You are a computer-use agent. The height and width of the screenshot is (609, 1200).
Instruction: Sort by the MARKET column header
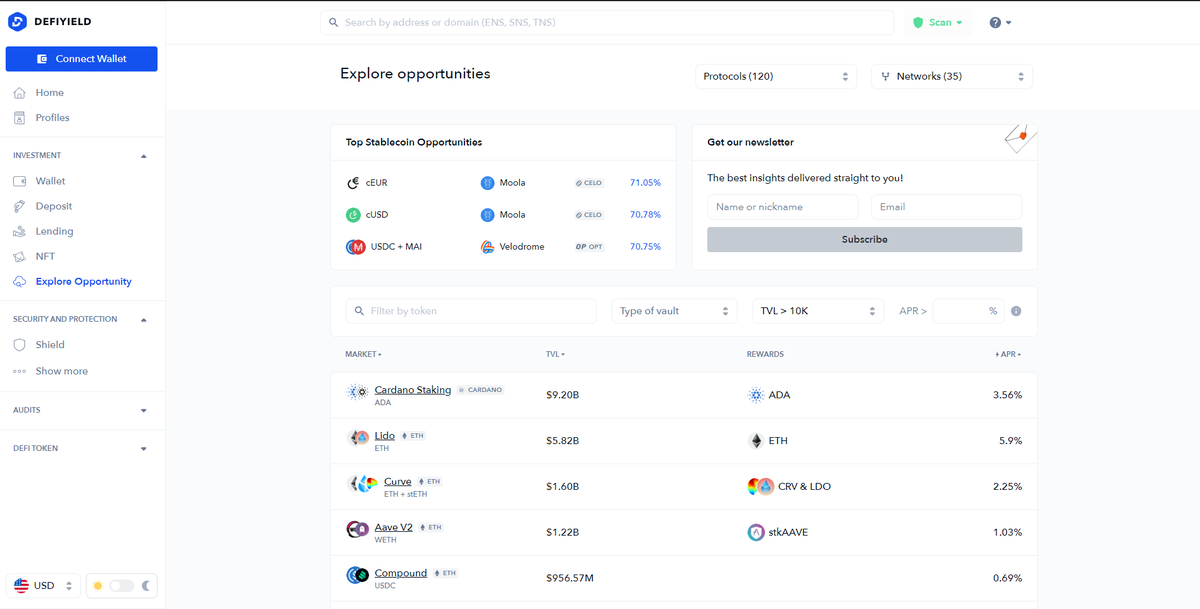[363, 354]
